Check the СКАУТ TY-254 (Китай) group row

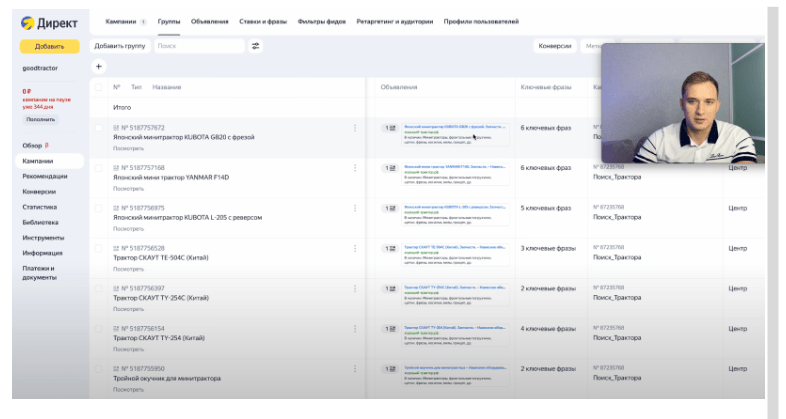coord(99,328)
